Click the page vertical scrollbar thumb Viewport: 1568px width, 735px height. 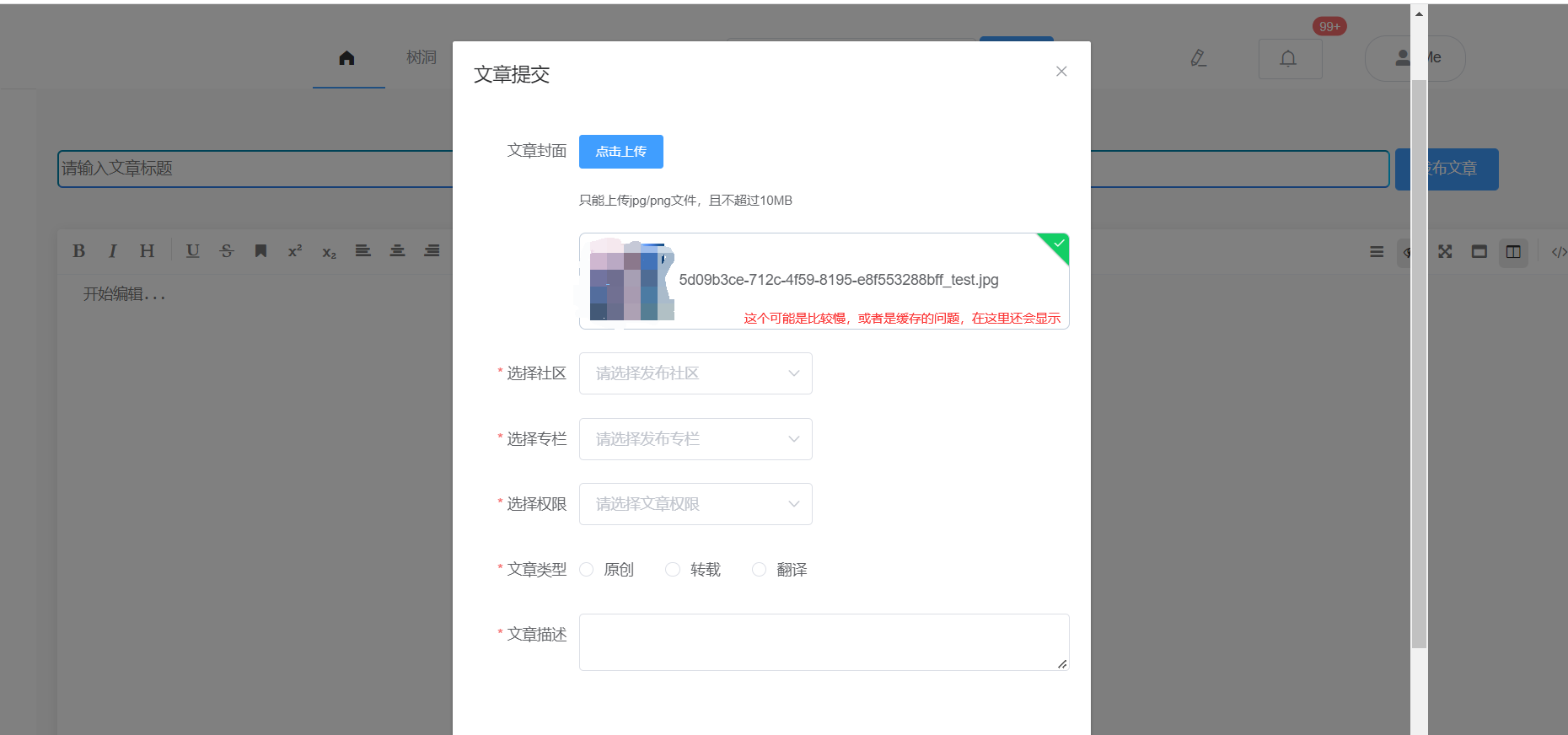1419,362
